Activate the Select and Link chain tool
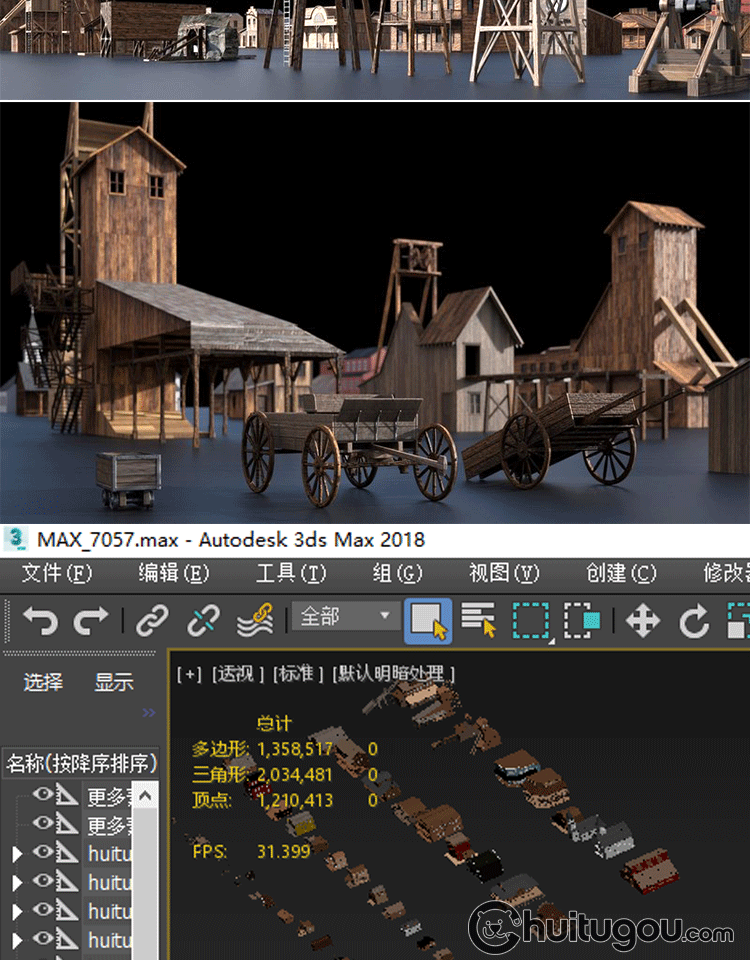 pyautogui.click(x=152, y=621)
